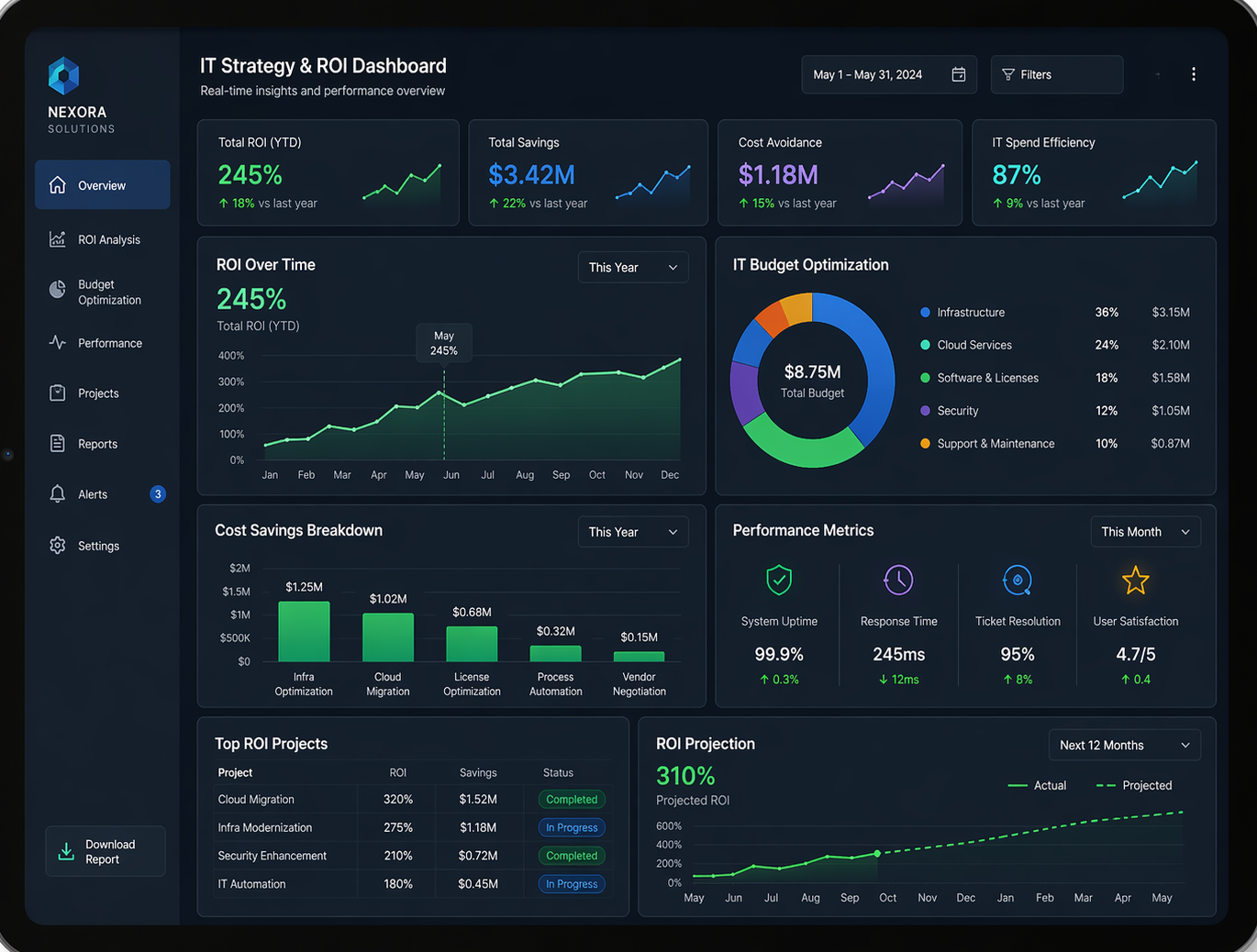
Task: Click the User Satisfaction star icon
Action: coord(1136,581)
